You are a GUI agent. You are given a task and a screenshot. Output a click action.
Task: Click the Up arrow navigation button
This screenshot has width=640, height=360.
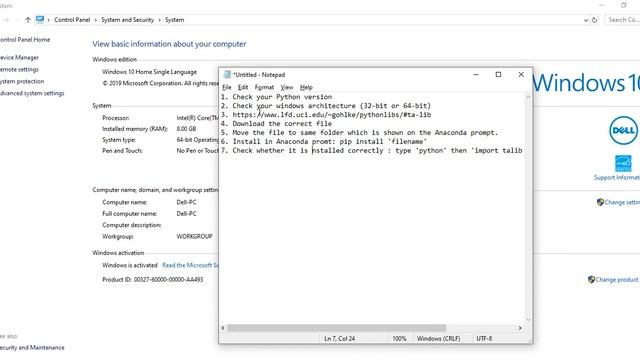click(28, 20)
